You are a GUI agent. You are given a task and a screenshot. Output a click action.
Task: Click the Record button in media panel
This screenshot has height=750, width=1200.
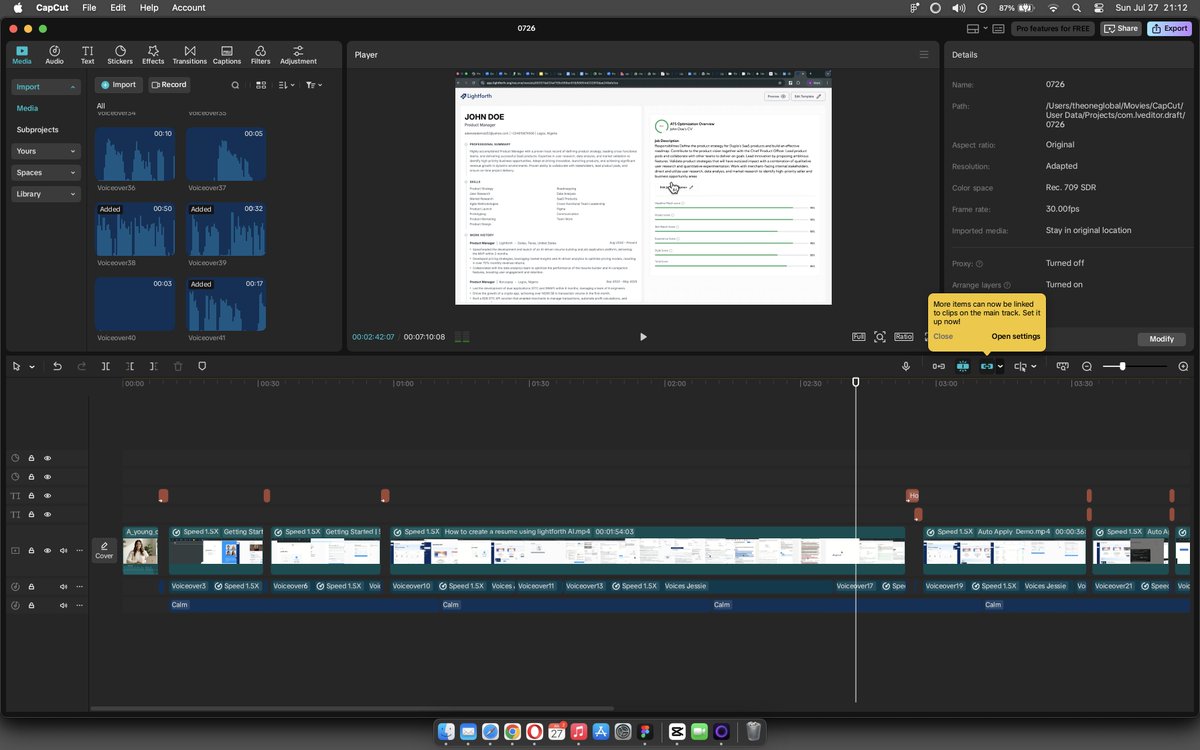click(169, 85)
